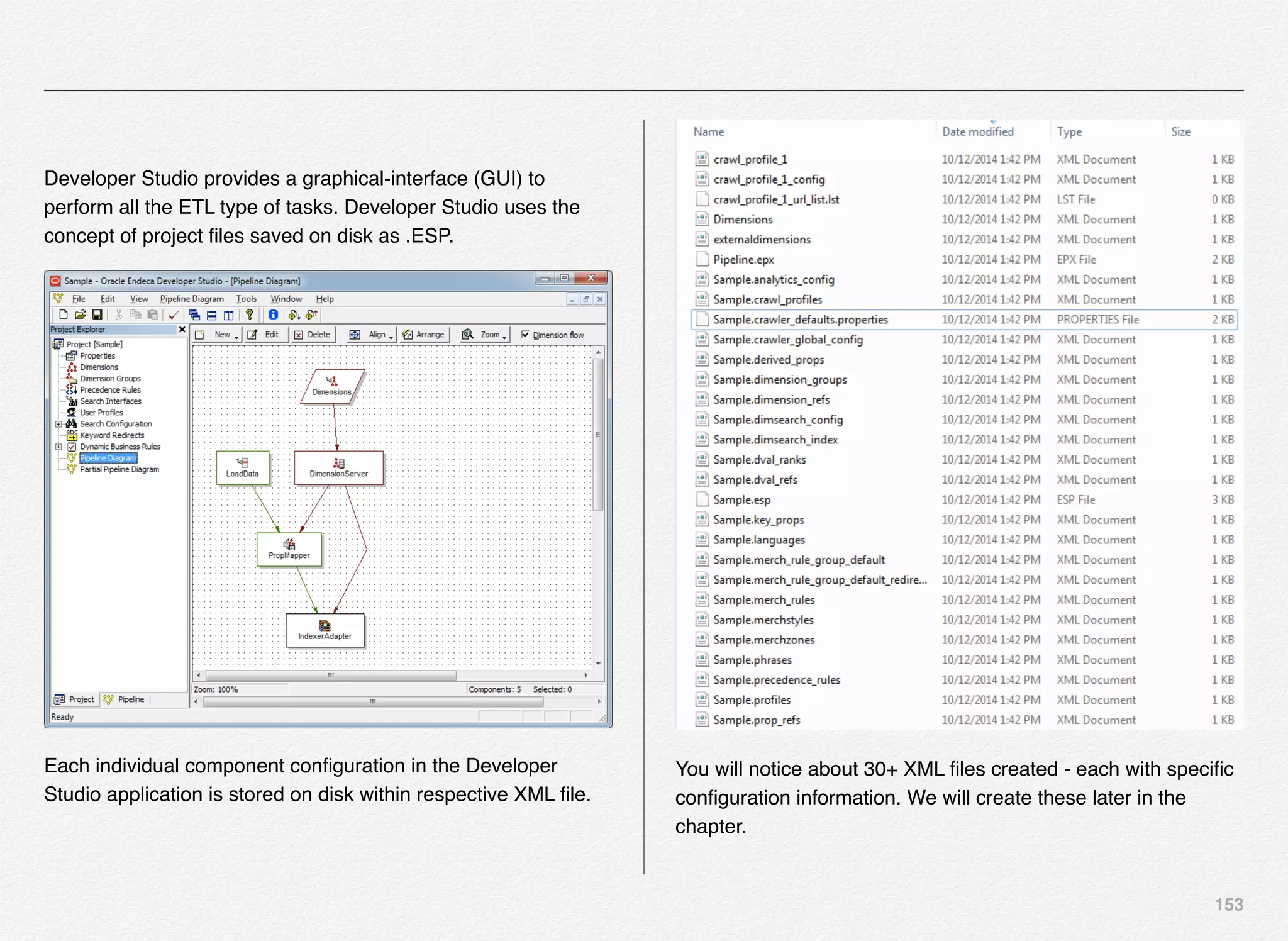The width and height of the screenshot is (1288, 941).
Task: Toggle the Dimension flow checkbox
Action: [x=525, y=335]
